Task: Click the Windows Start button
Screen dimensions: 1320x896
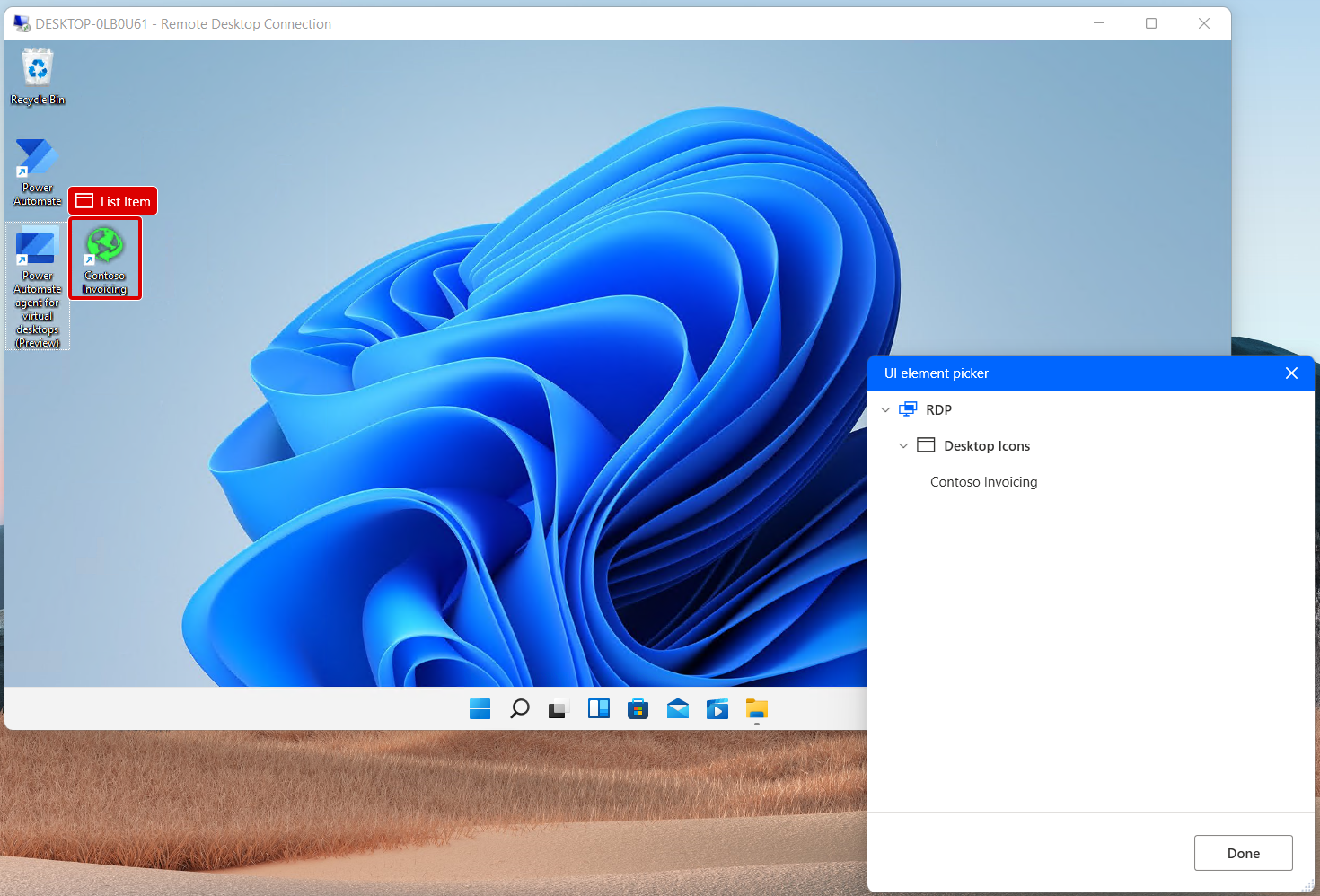Action: pyautogui.click(x=480, y=709)
